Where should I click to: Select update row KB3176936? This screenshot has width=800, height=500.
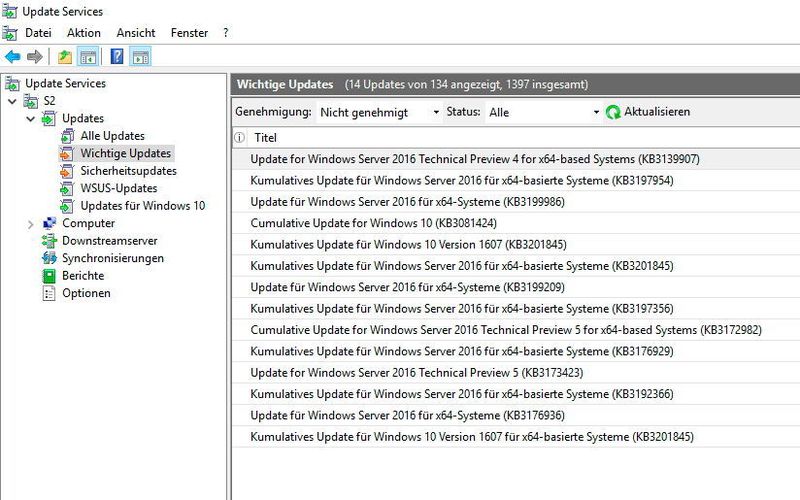coord(516,416)
